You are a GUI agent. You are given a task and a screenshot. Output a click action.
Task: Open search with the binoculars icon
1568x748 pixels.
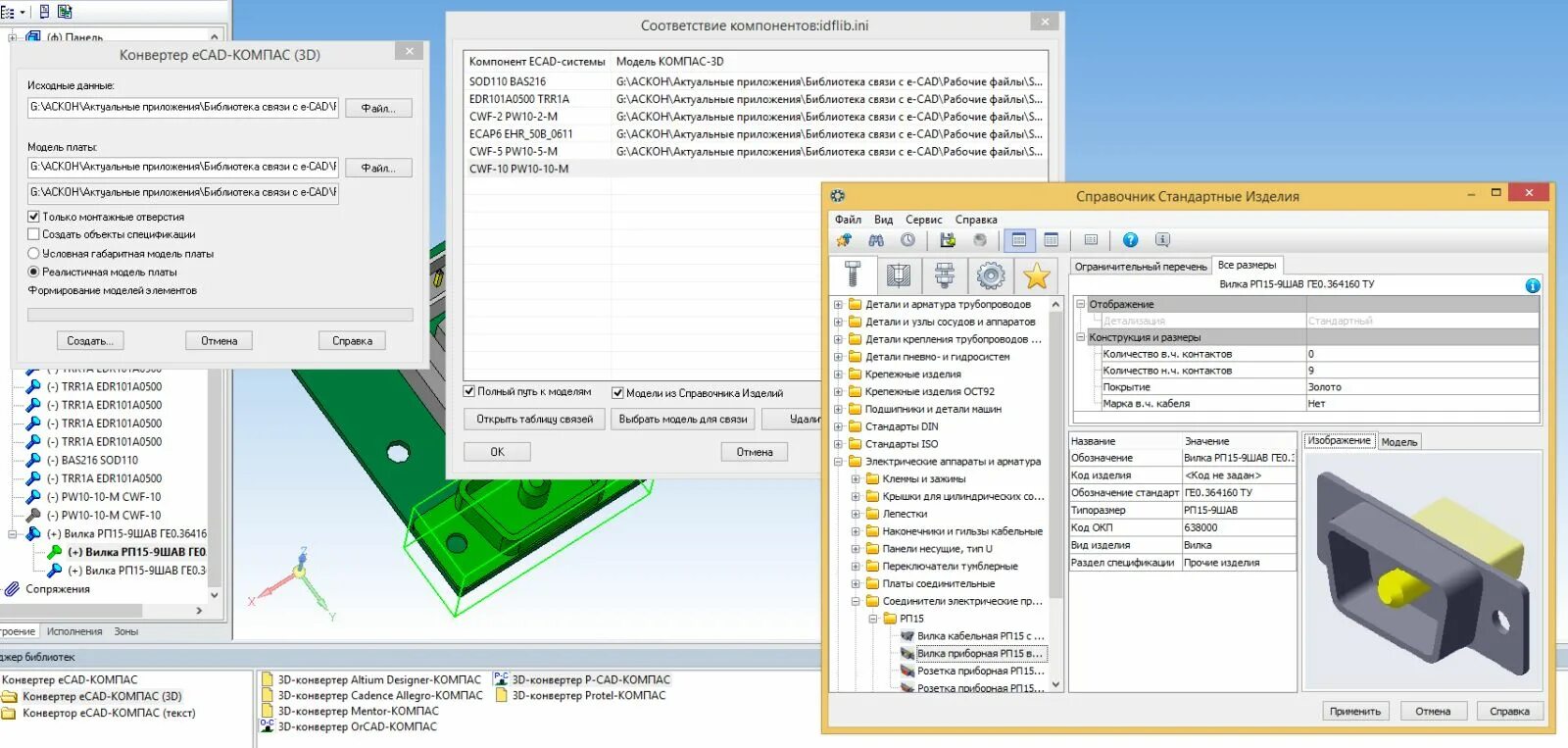[876, 240]
